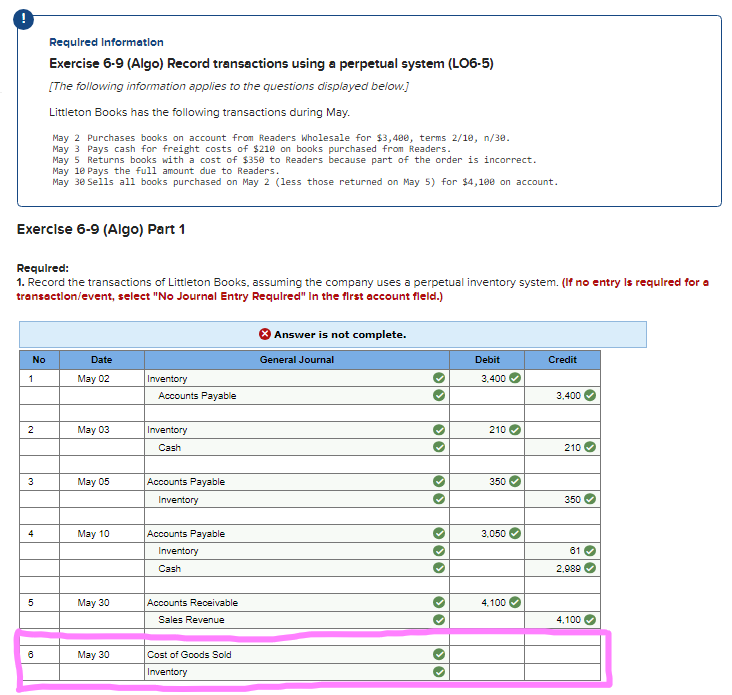
Task: Click the credit amount 2,989
Action: (x=568, y=569)
